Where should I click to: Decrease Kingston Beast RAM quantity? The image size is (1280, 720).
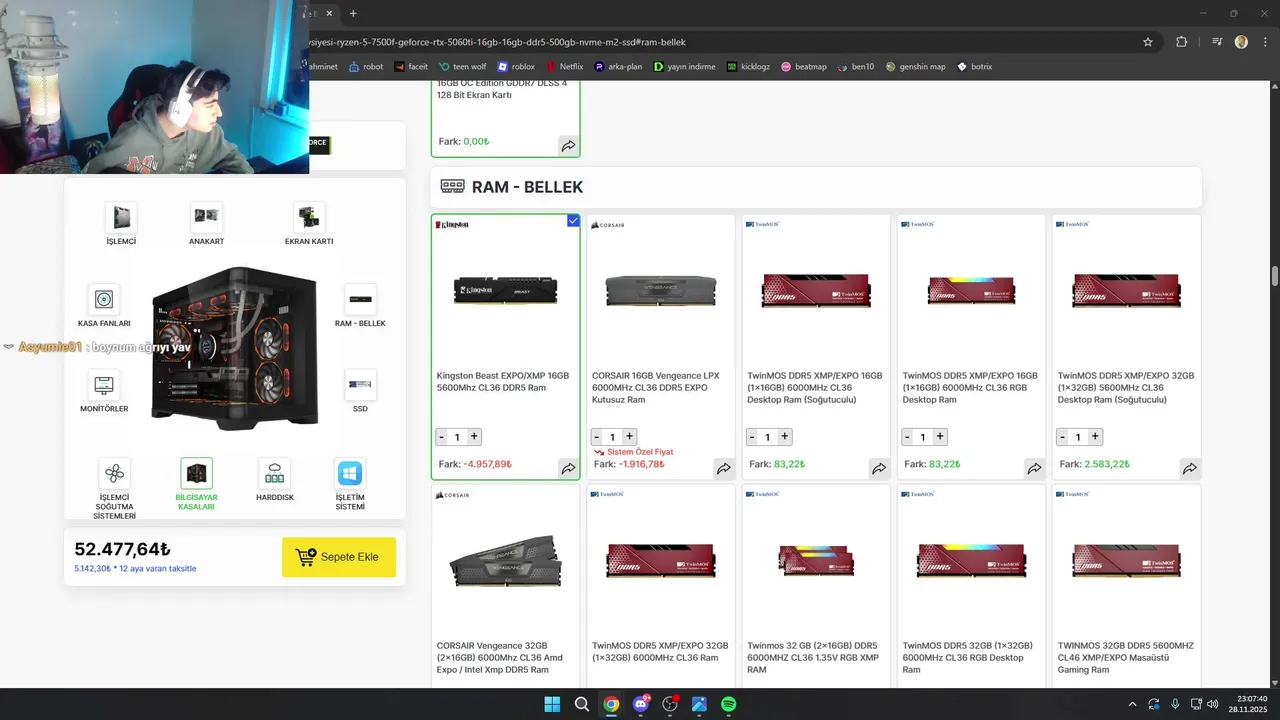[x=442, y=437]
